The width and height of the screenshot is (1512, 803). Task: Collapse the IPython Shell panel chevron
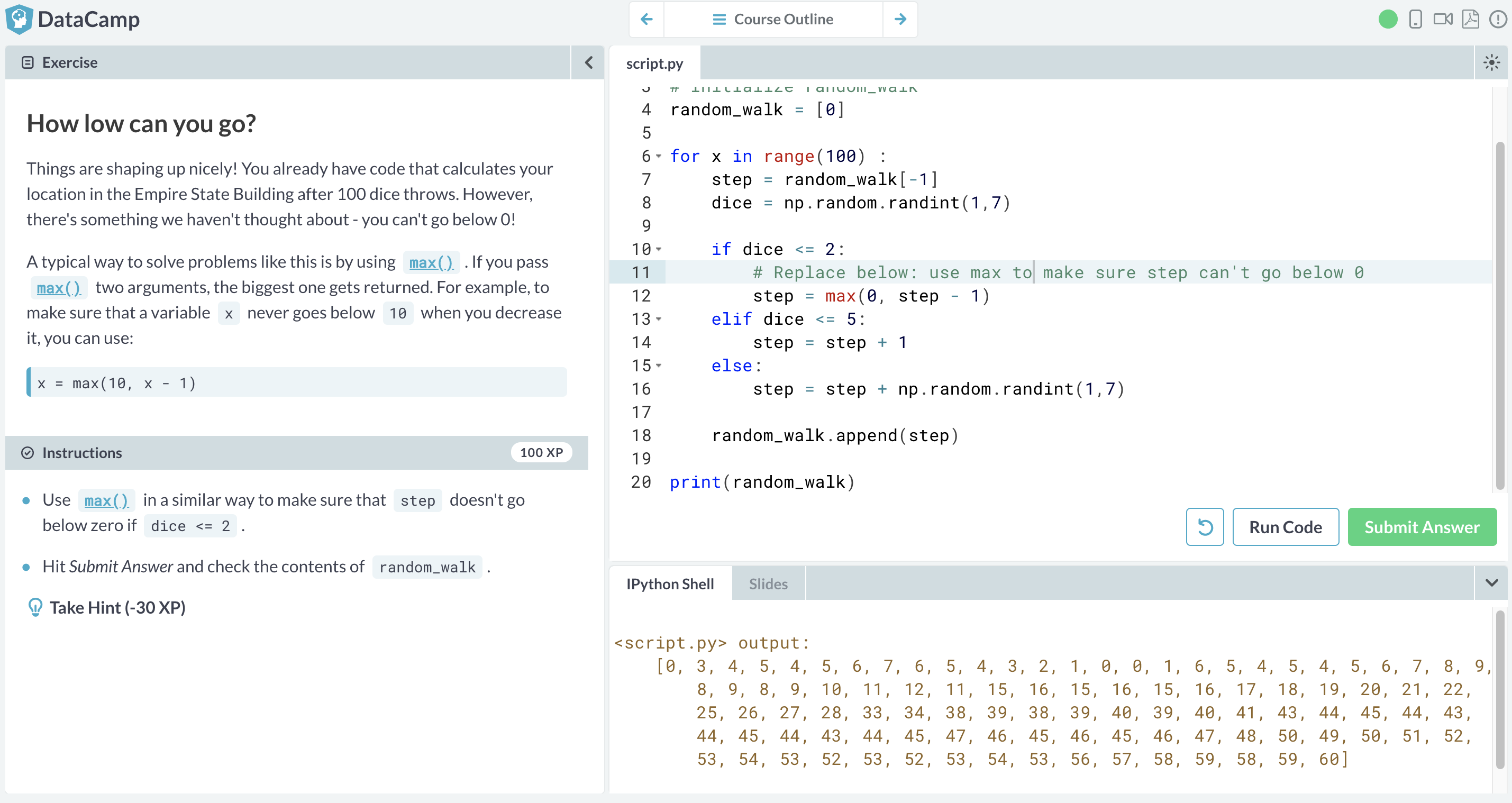(1491, 583)
